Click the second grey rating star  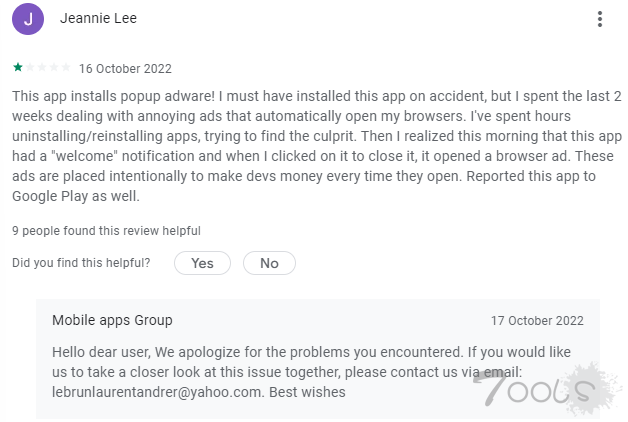click(x=29, y=68)
